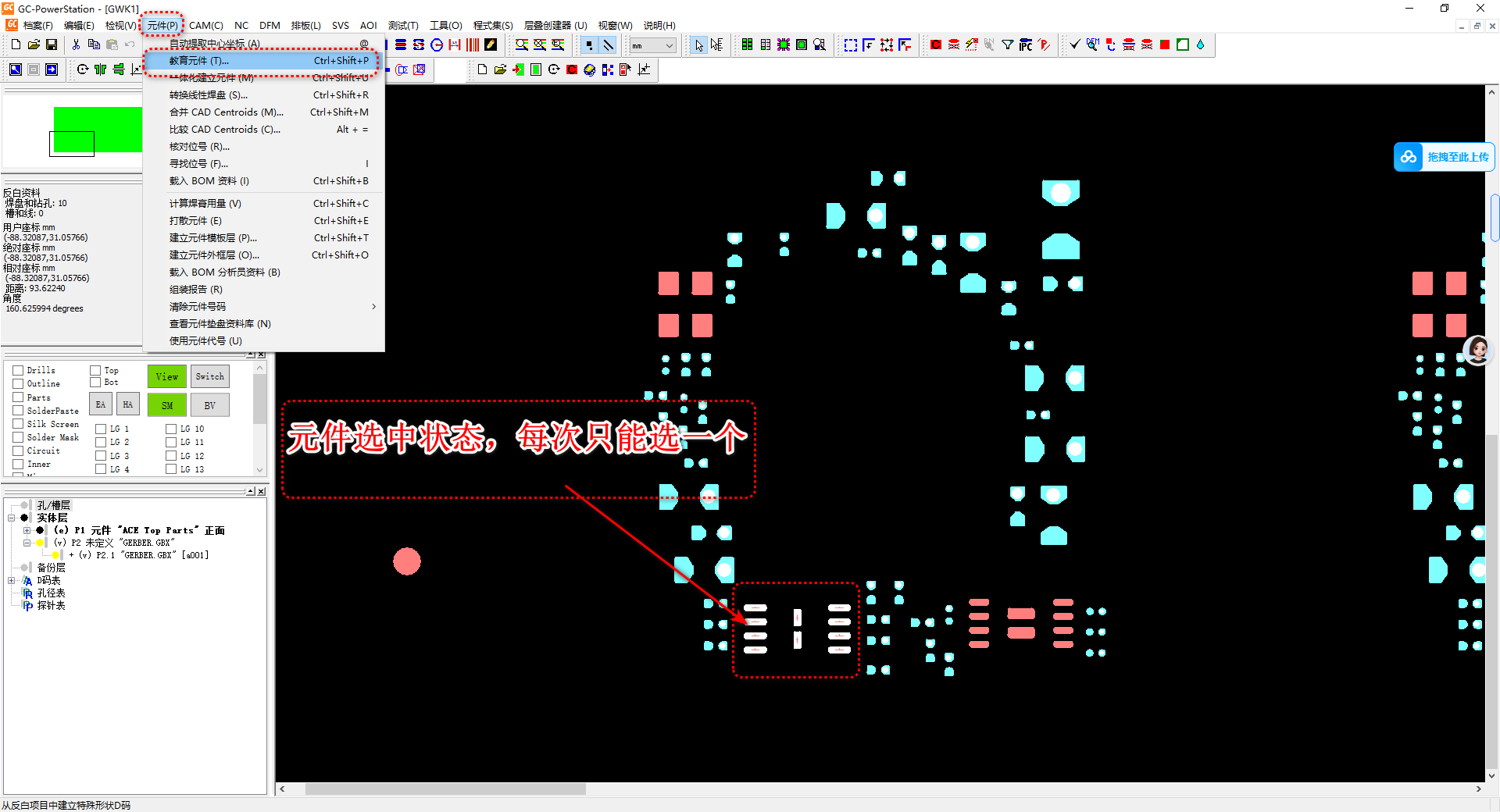Image resolution: width=1500 pixels, height=812 pixels.
Task: Click the layer checkbox panel's down scroll arrow
Action: point(260,470)
